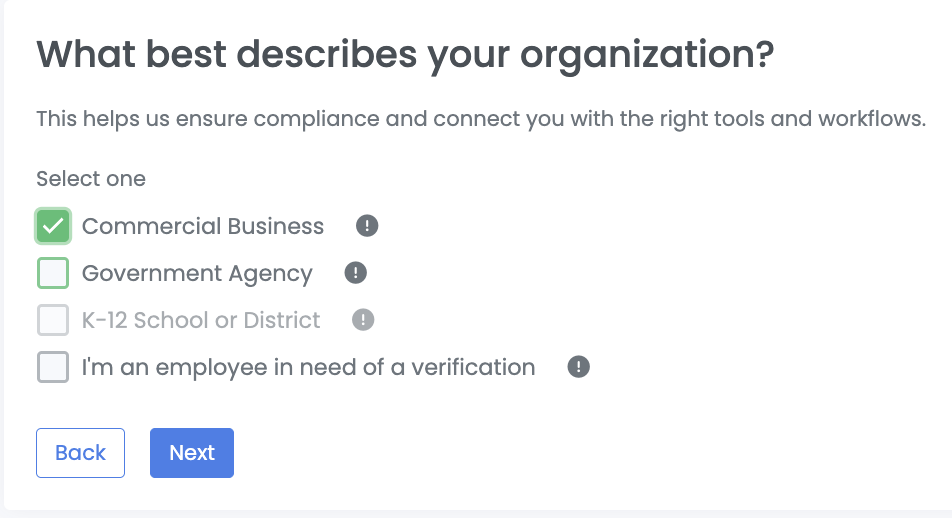Click the info icon next to employee verification
Viewport: 952px width, 518px height.
coord(578,367)
